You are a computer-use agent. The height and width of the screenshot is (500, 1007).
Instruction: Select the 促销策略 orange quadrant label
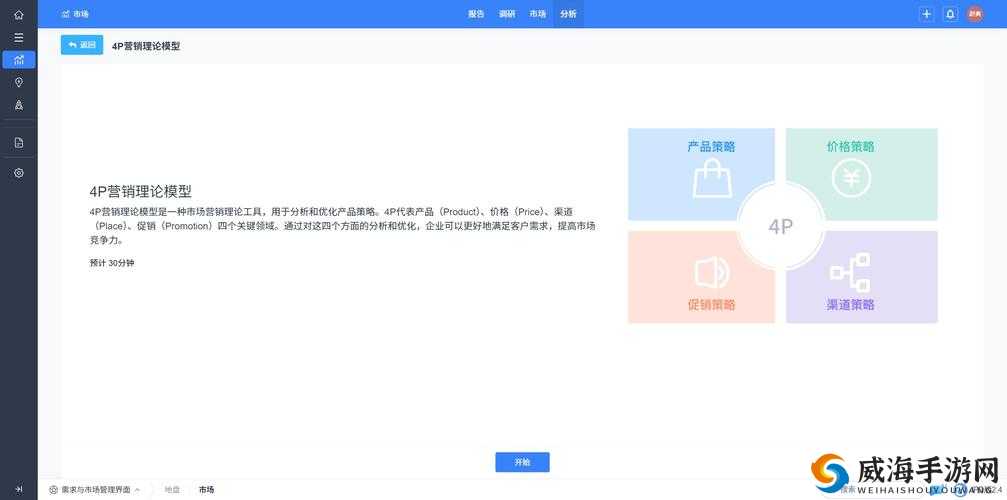[x=712, y=304]
